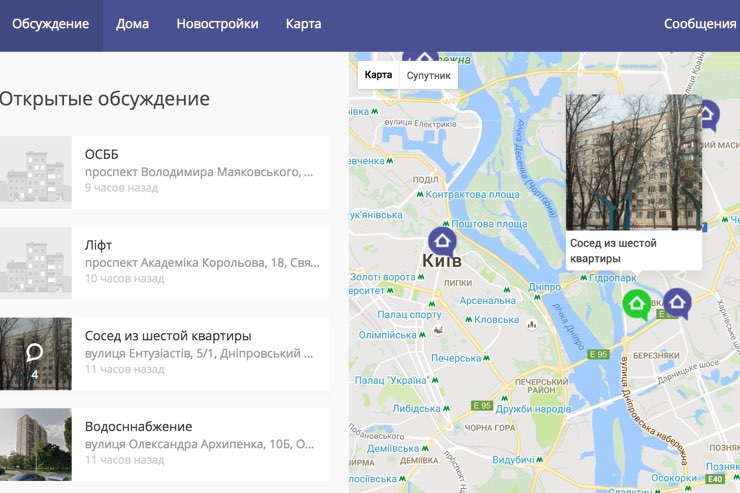
Task: Go to the Дома tab
Action: 132,24
